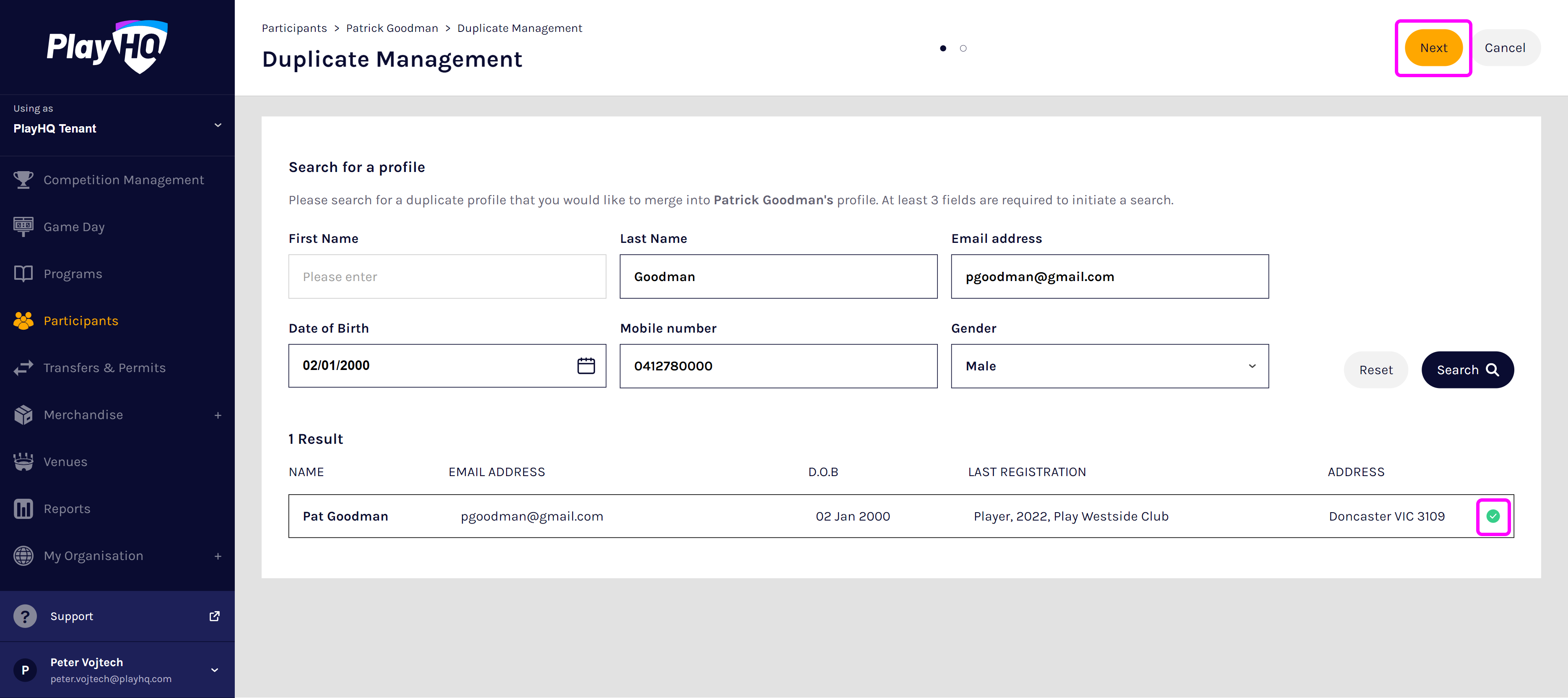Open Competition Management menu item
Screen dimensions: 1568x698
[x=117, y=180]
